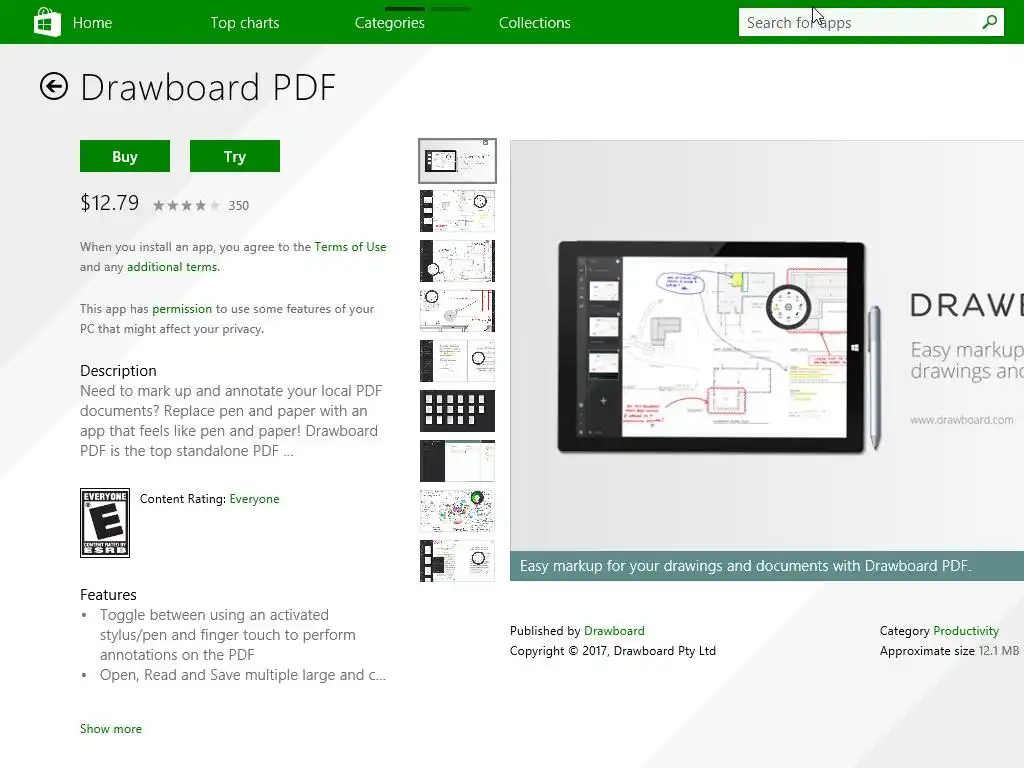Select the dark grid screenshot thumbnail
Viewport: 1024px width, 768px height.
(457, 411)
